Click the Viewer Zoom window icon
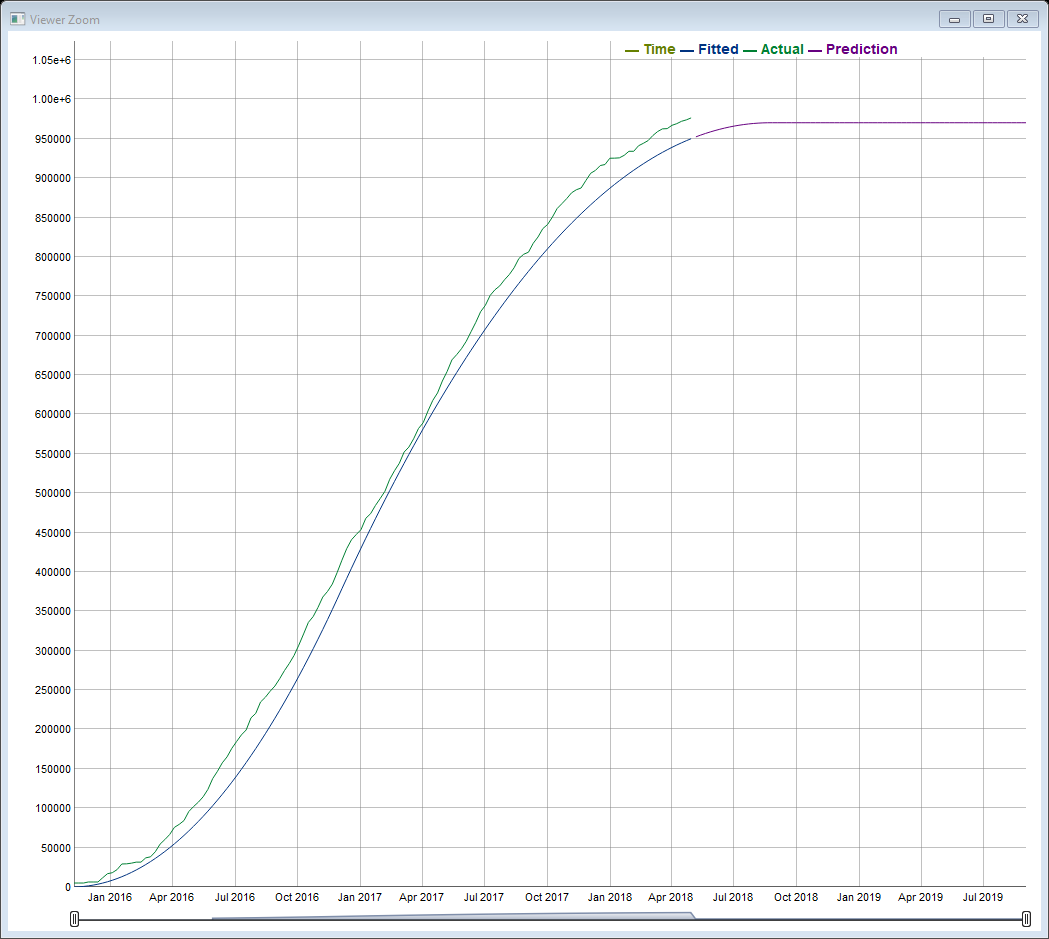 [17, 19]
